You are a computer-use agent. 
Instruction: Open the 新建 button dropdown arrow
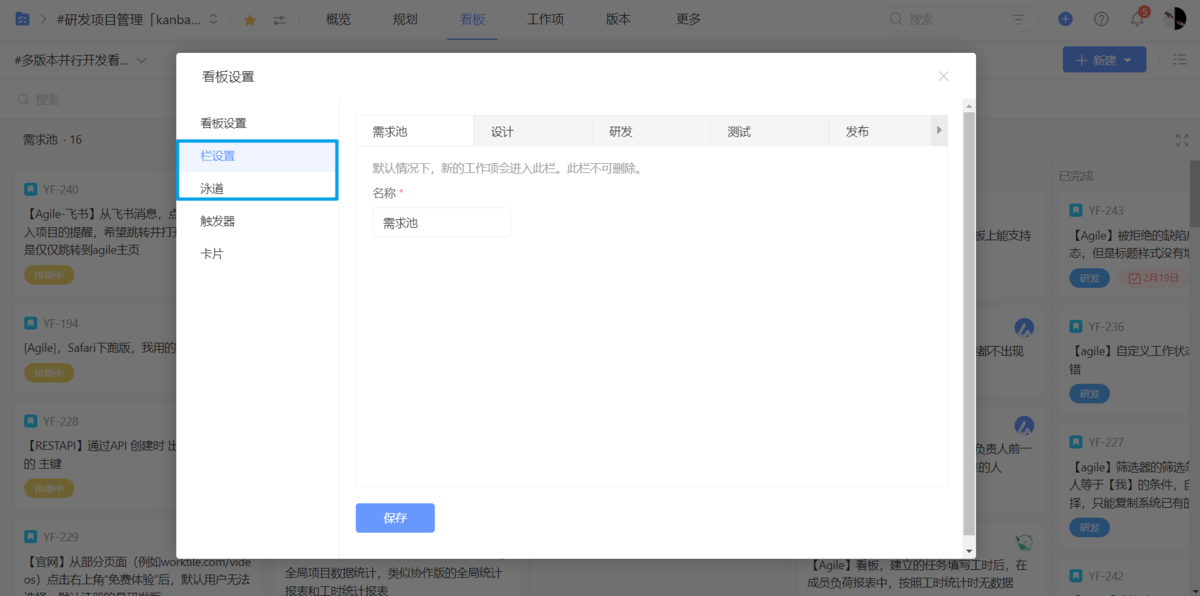[x=1125, y=59]
